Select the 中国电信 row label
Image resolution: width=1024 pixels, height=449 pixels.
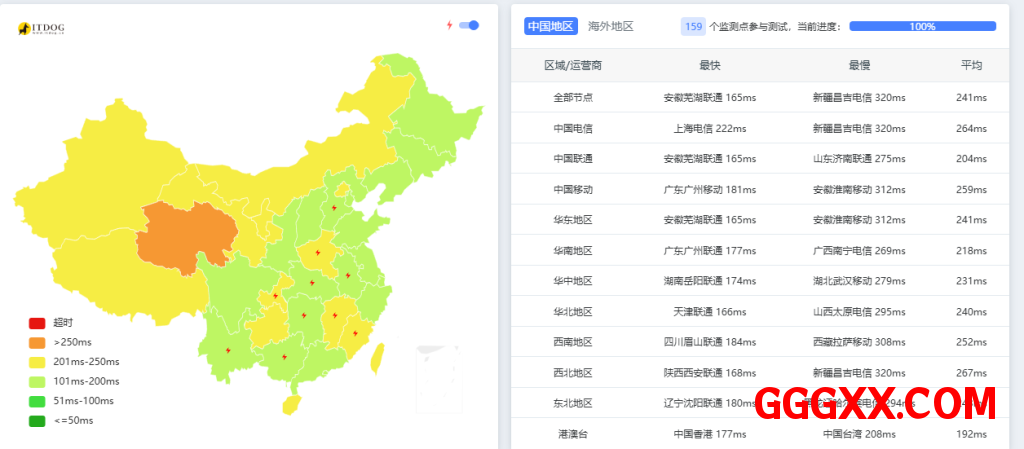point(573,128)
